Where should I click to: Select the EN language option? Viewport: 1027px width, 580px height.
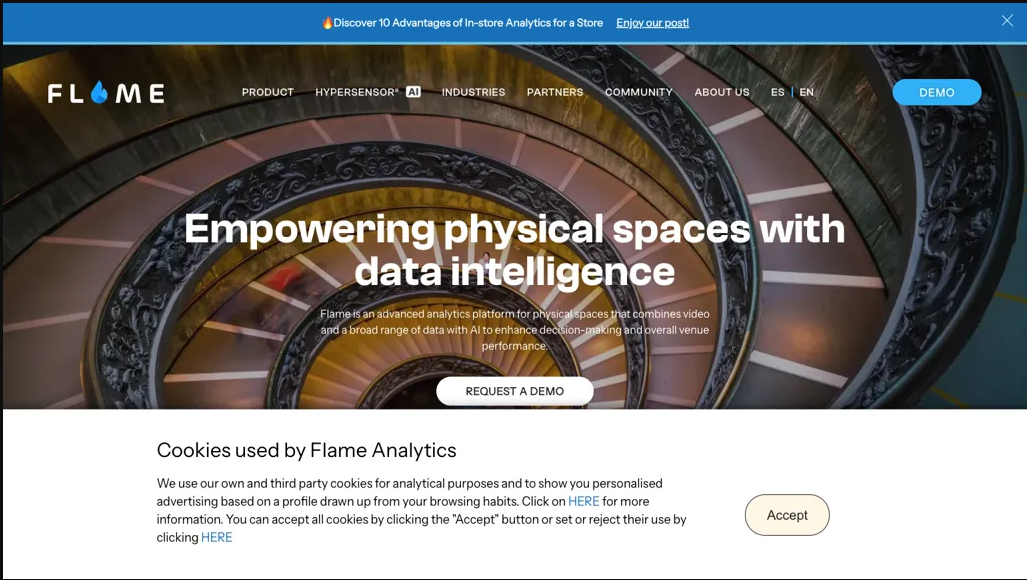[x=806, y=92]
